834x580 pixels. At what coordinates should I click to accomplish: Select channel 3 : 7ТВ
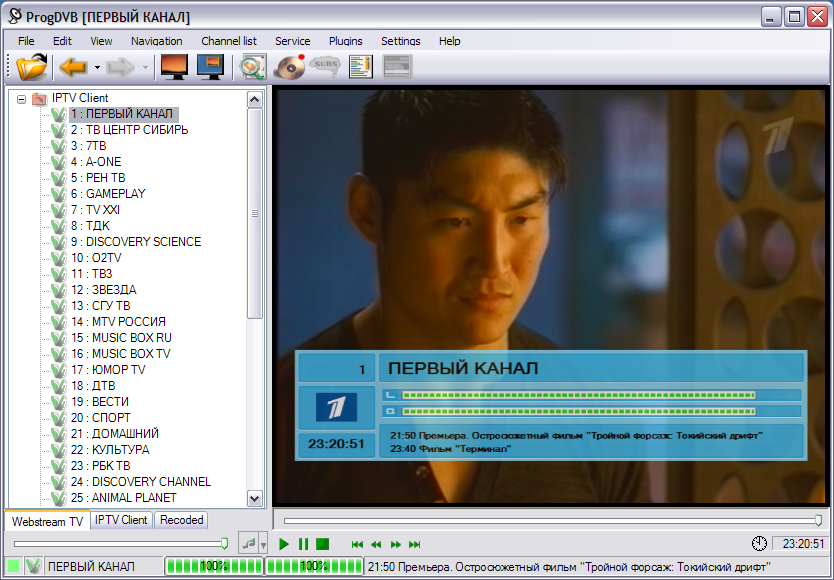(x=88, y=146)
